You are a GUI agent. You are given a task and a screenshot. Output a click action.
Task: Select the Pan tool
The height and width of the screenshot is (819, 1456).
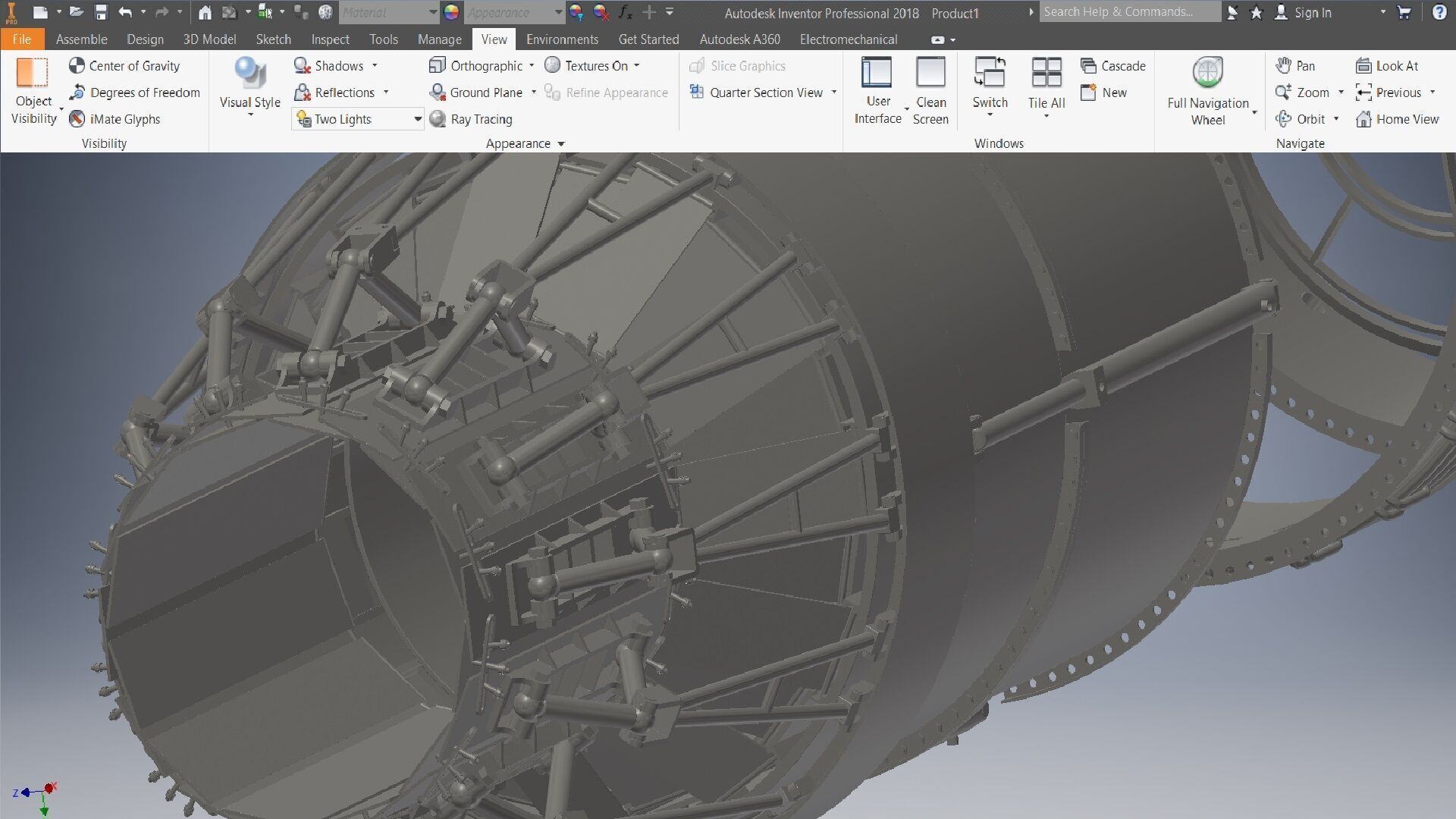click(1295, 66)
